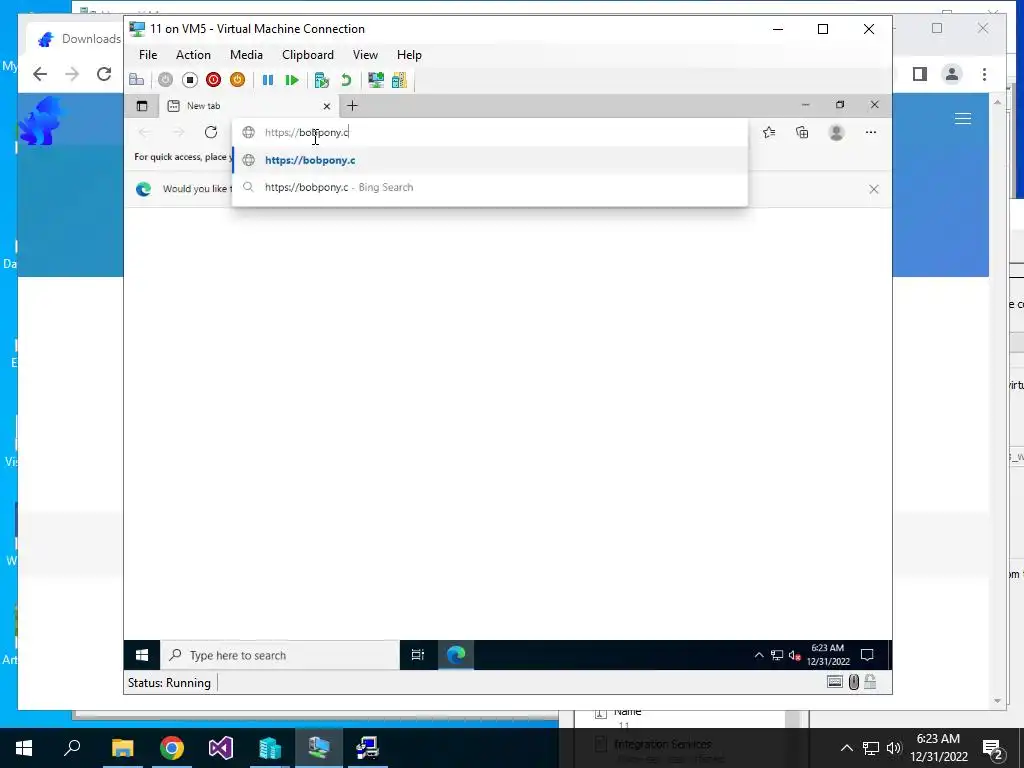This screenshot has width=1024, height=768.
Task: Open Chrome profile avatar
Action: click(x=952, y=74)
